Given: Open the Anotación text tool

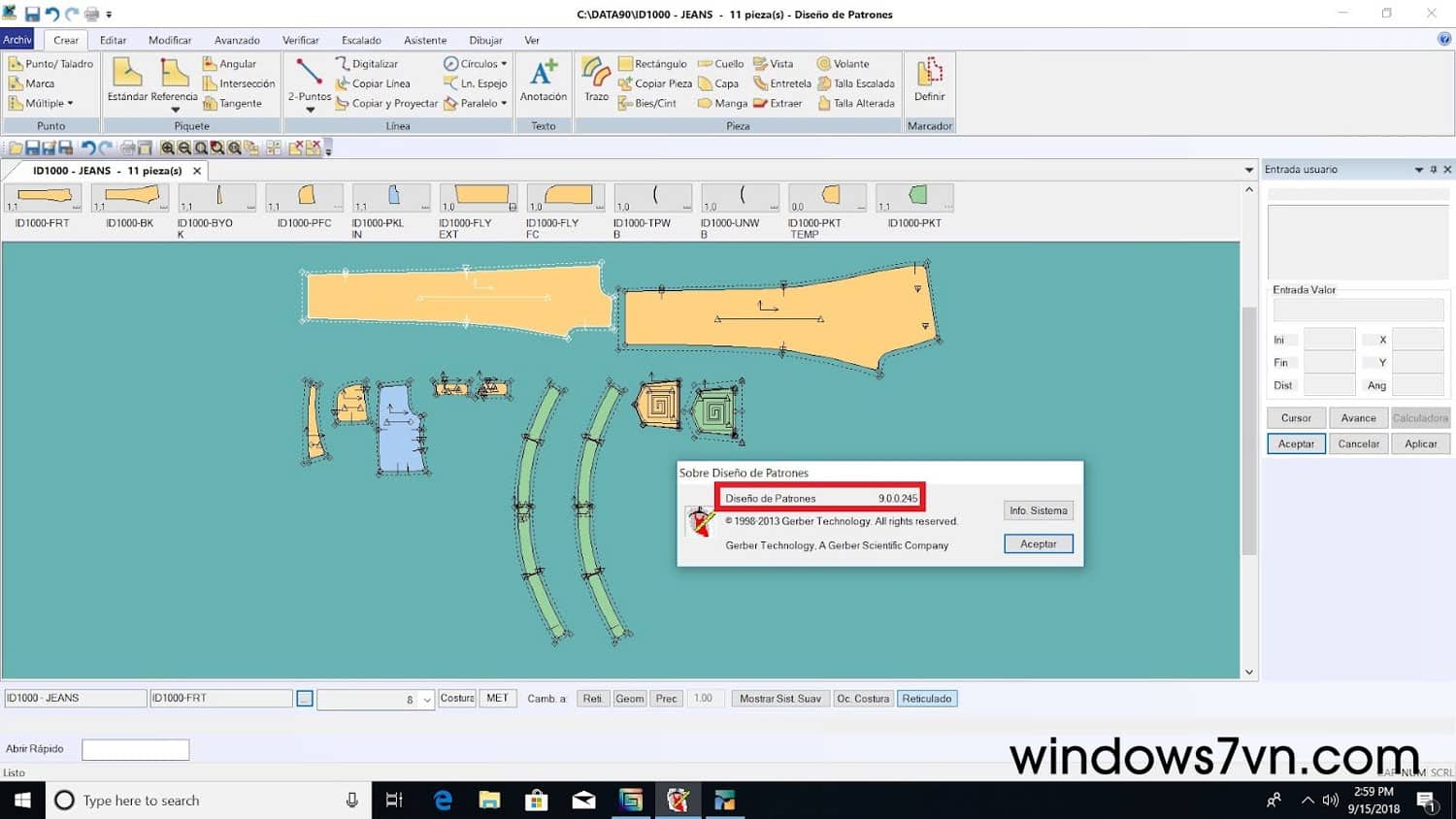Looking at the screenshot, I should point(544,80).
